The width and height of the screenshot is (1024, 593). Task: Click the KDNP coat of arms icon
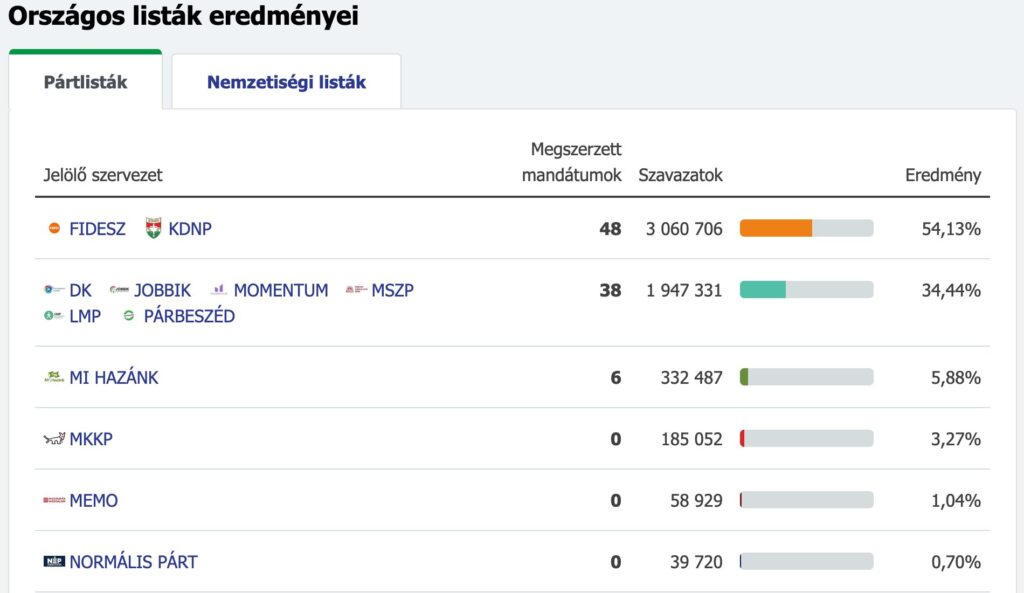click(x=153, y=228)
